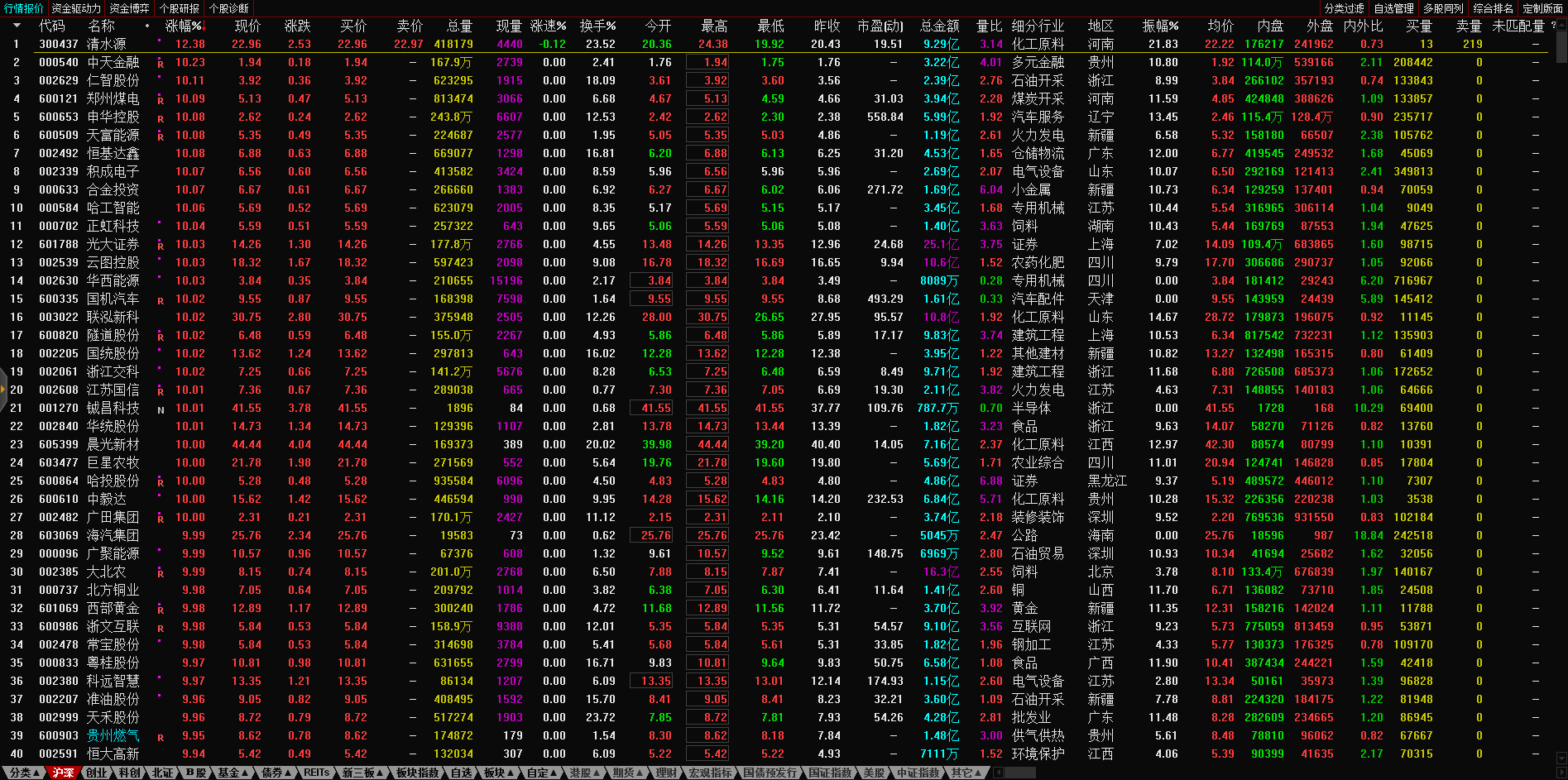Sort by the 换手% column header
This screenshot has width=1568, height=780.
coord(597,26)
